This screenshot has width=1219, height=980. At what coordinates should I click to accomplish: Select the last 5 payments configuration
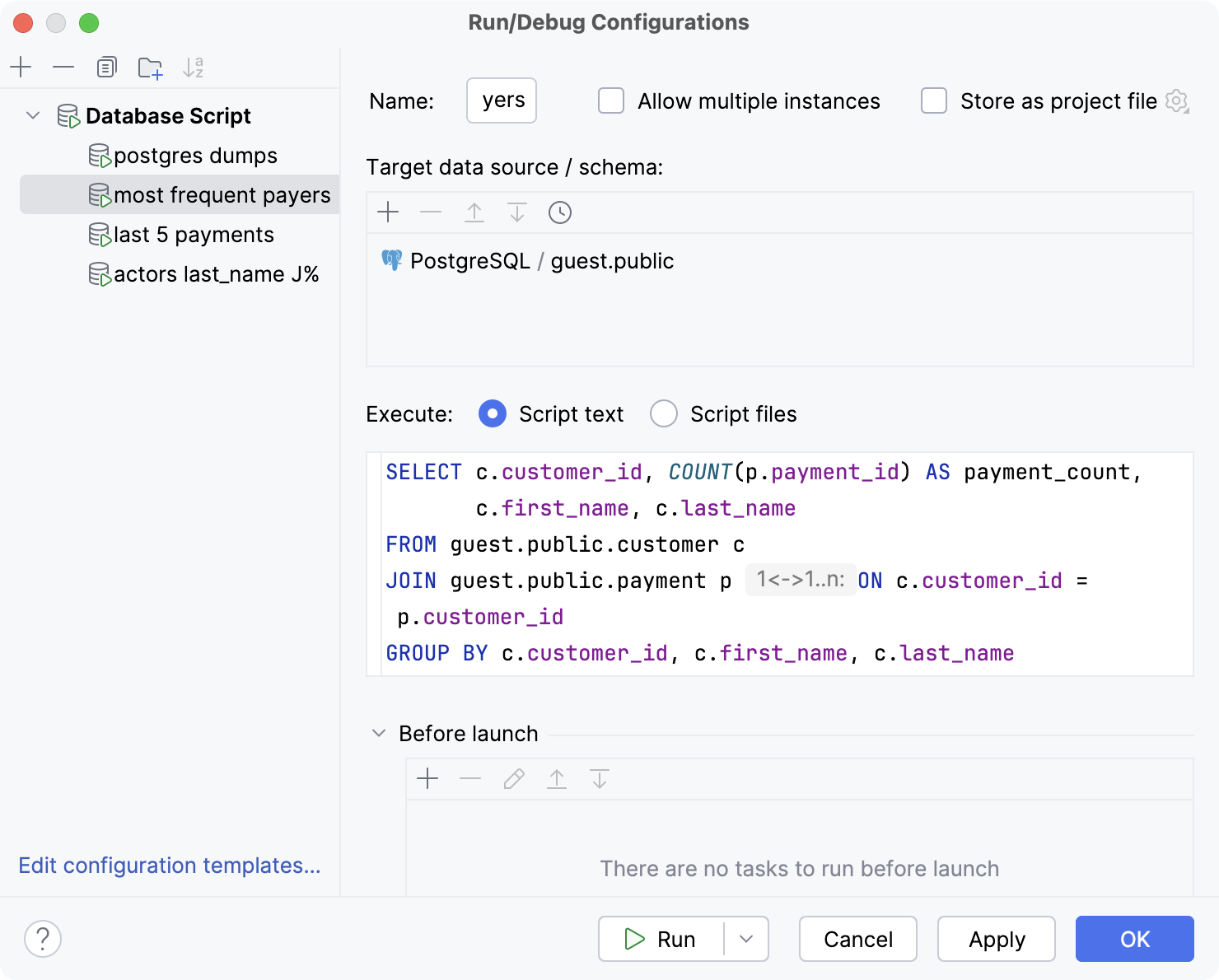[x=193, y=235]
